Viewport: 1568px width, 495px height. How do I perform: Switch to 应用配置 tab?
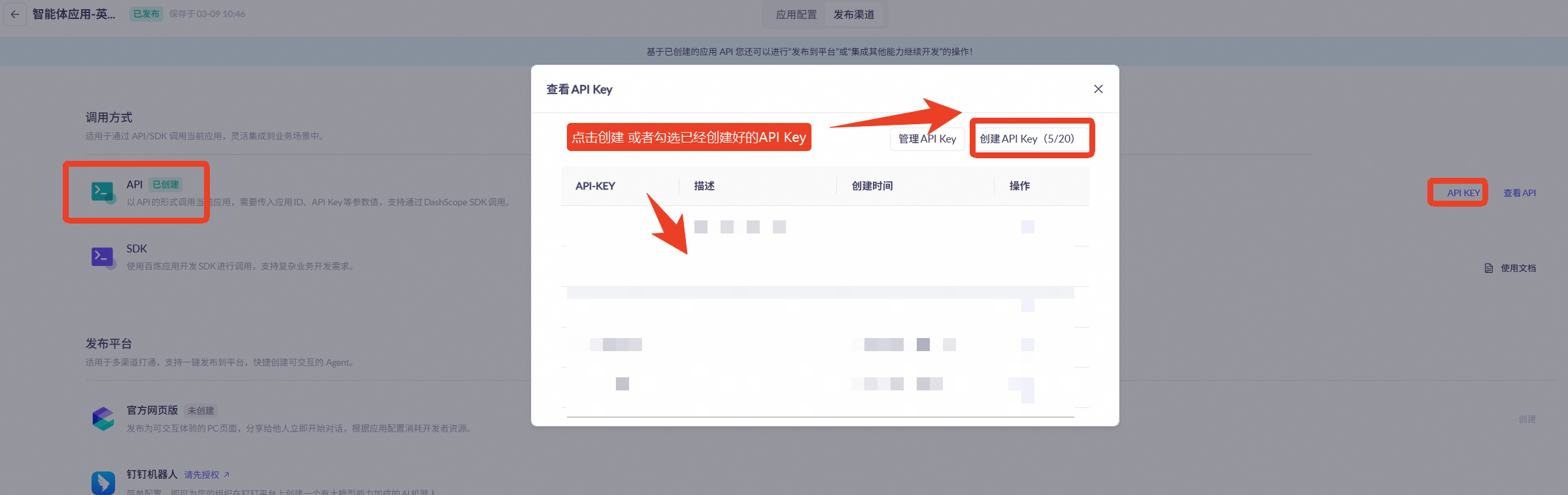point(796,14)
